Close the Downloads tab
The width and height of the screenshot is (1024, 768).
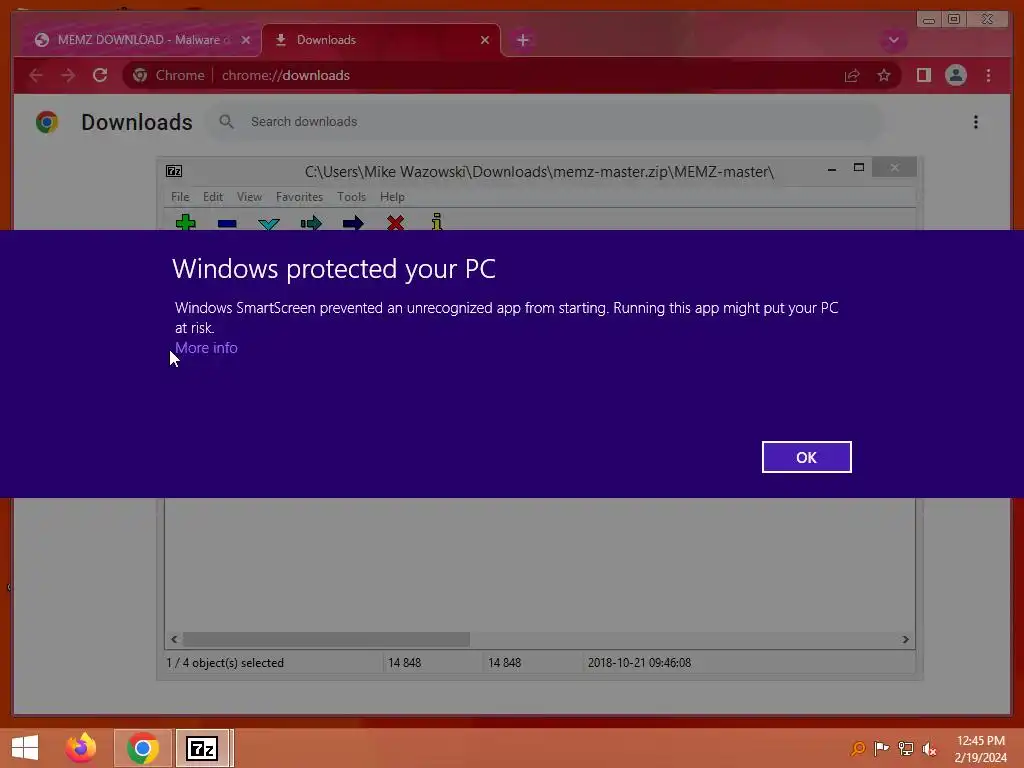pyautogui.click(x=485, y=40)
